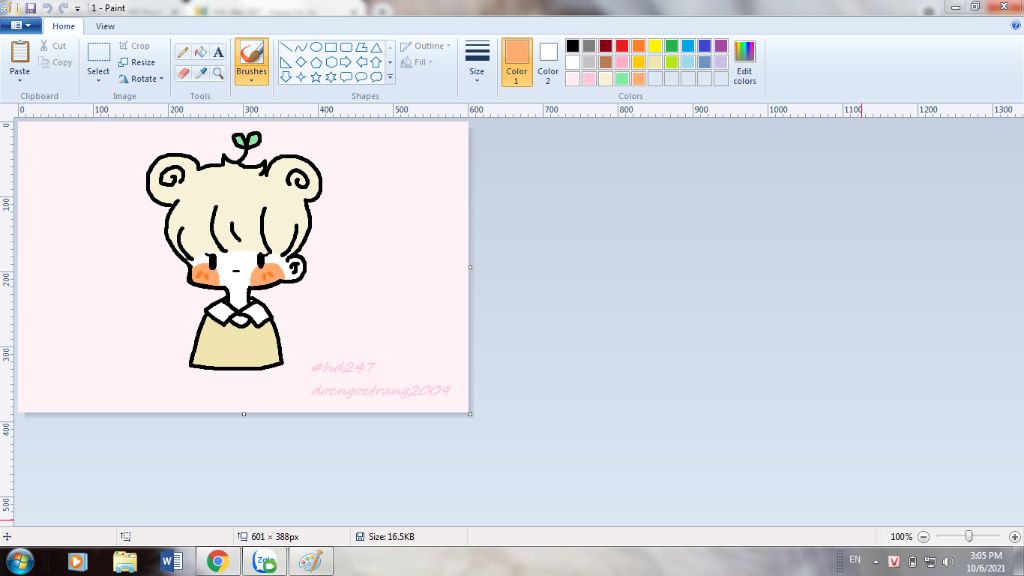Click the Save icon in title bar

(x=30, y=8)
